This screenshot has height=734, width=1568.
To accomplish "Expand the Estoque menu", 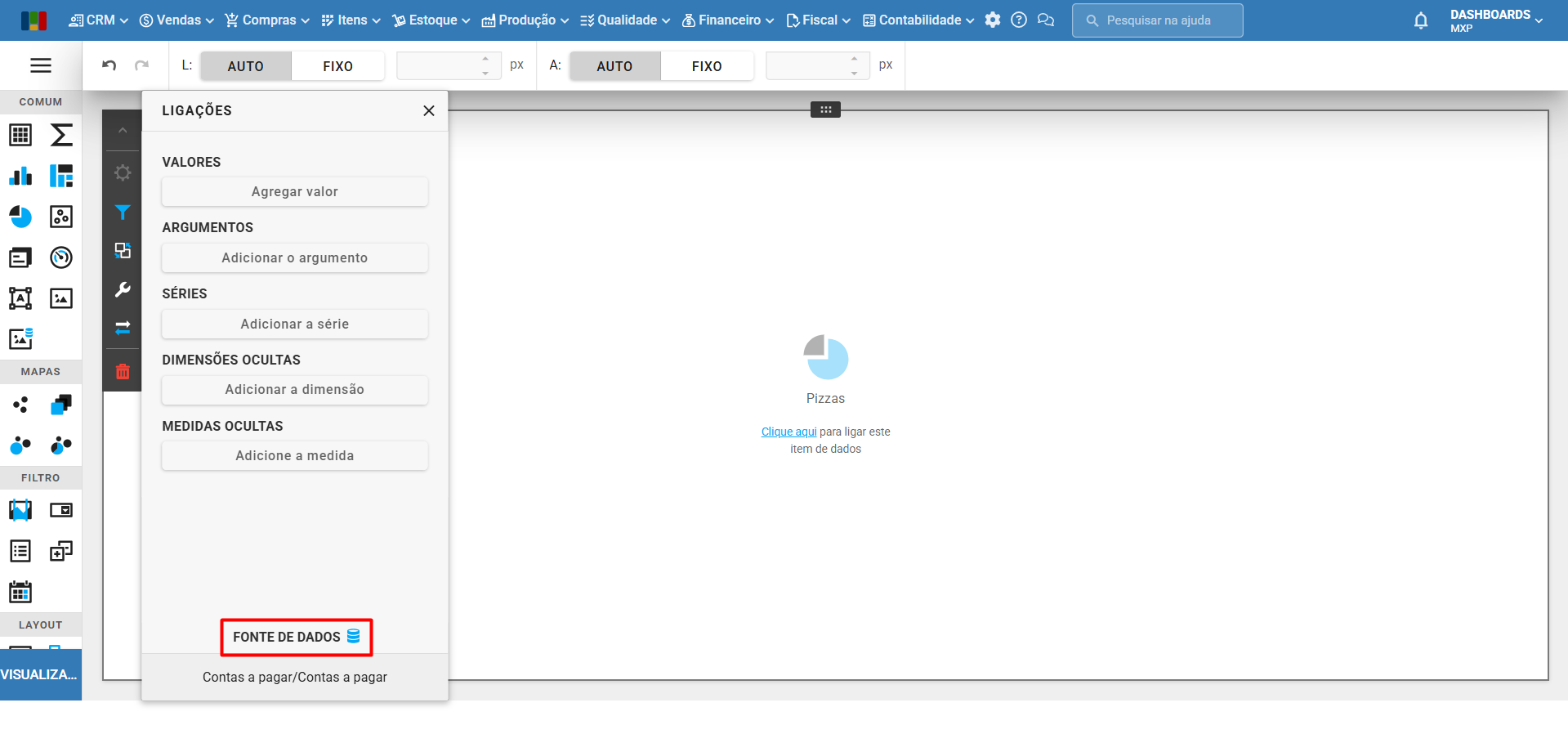I will pyautogui.click(x=431, y=20).
